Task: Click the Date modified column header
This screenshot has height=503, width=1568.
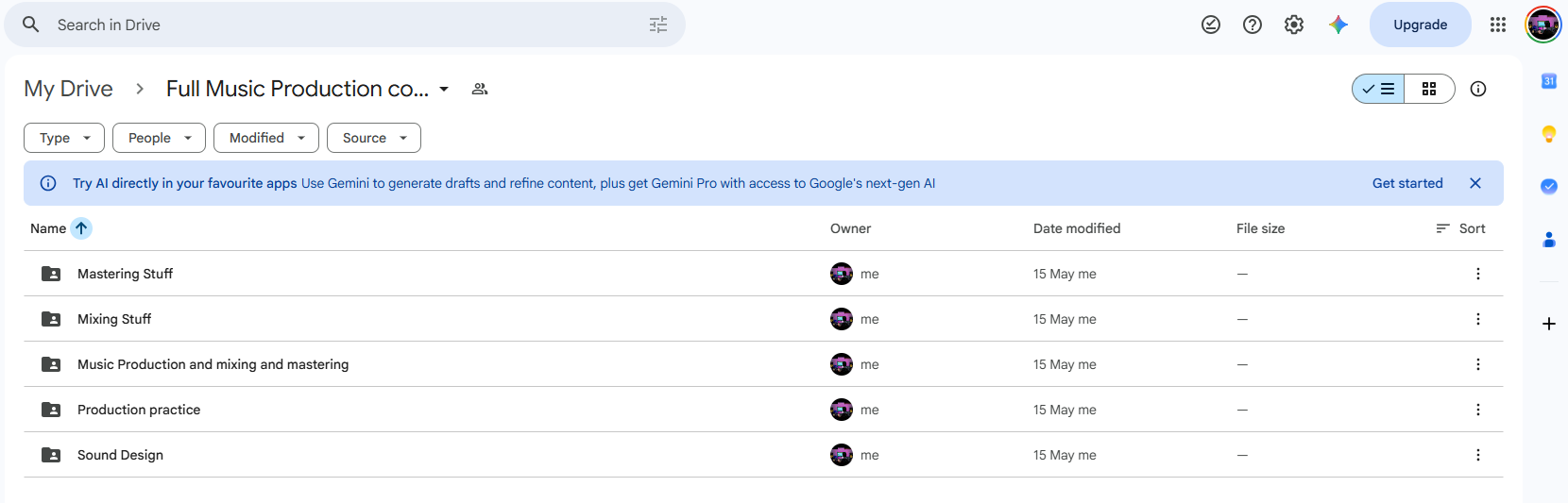Action: 1077,228
